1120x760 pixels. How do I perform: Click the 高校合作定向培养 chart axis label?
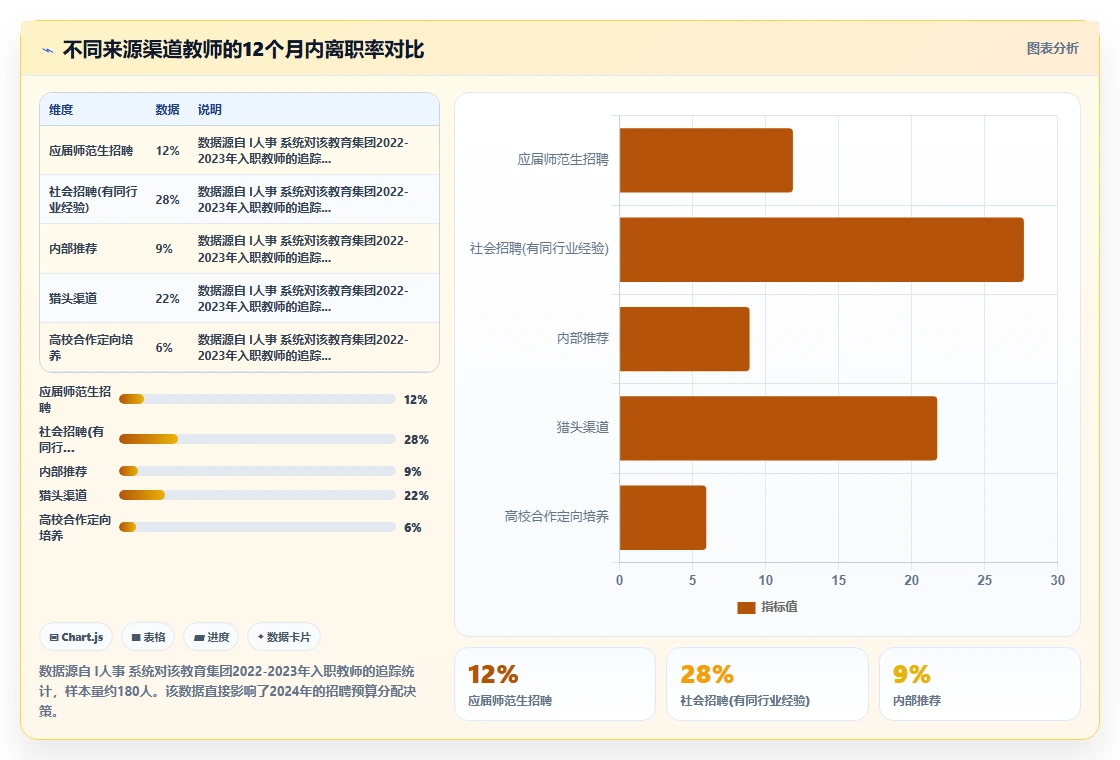tap(556, 516)
